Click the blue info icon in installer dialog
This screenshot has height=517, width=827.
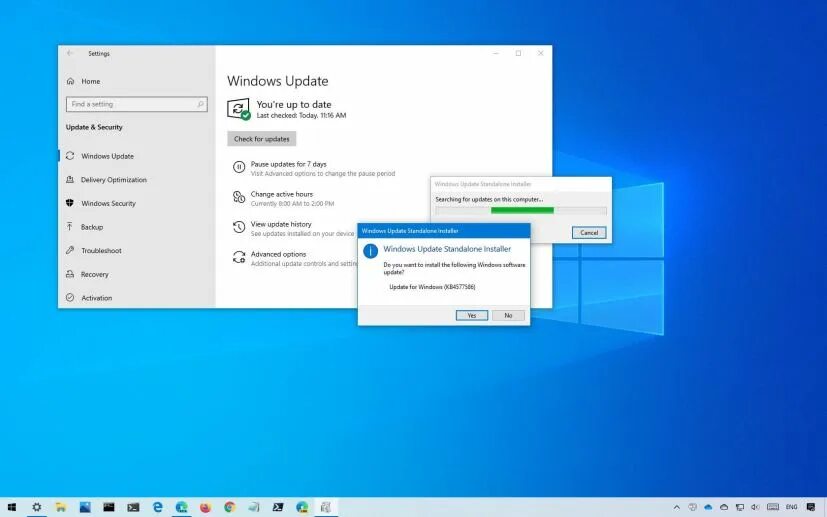370,251
